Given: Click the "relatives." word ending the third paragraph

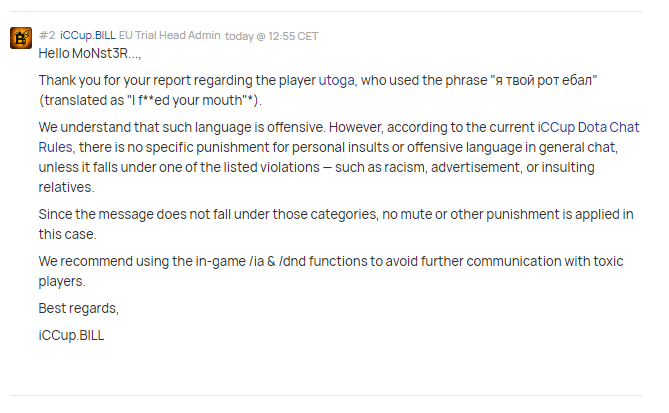Looking at the screenshot, I should [66, 187].
